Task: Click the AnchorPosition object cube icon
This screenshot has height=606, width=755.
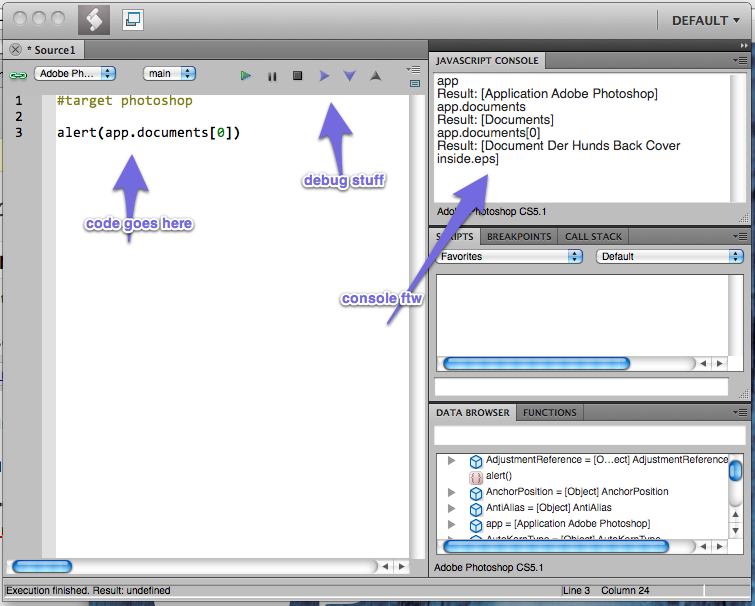Action: click(x=476, y=493)
